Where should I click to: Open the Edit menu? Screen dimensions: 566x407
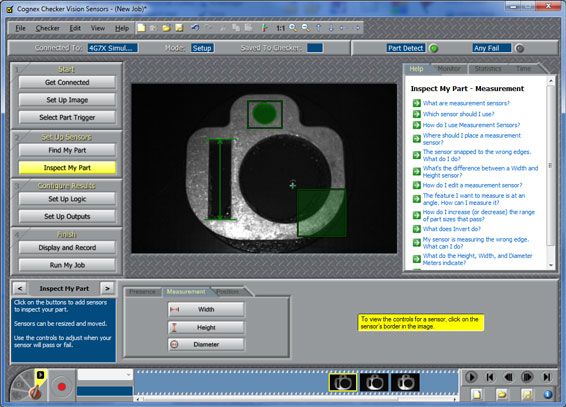tap(75, 28)
